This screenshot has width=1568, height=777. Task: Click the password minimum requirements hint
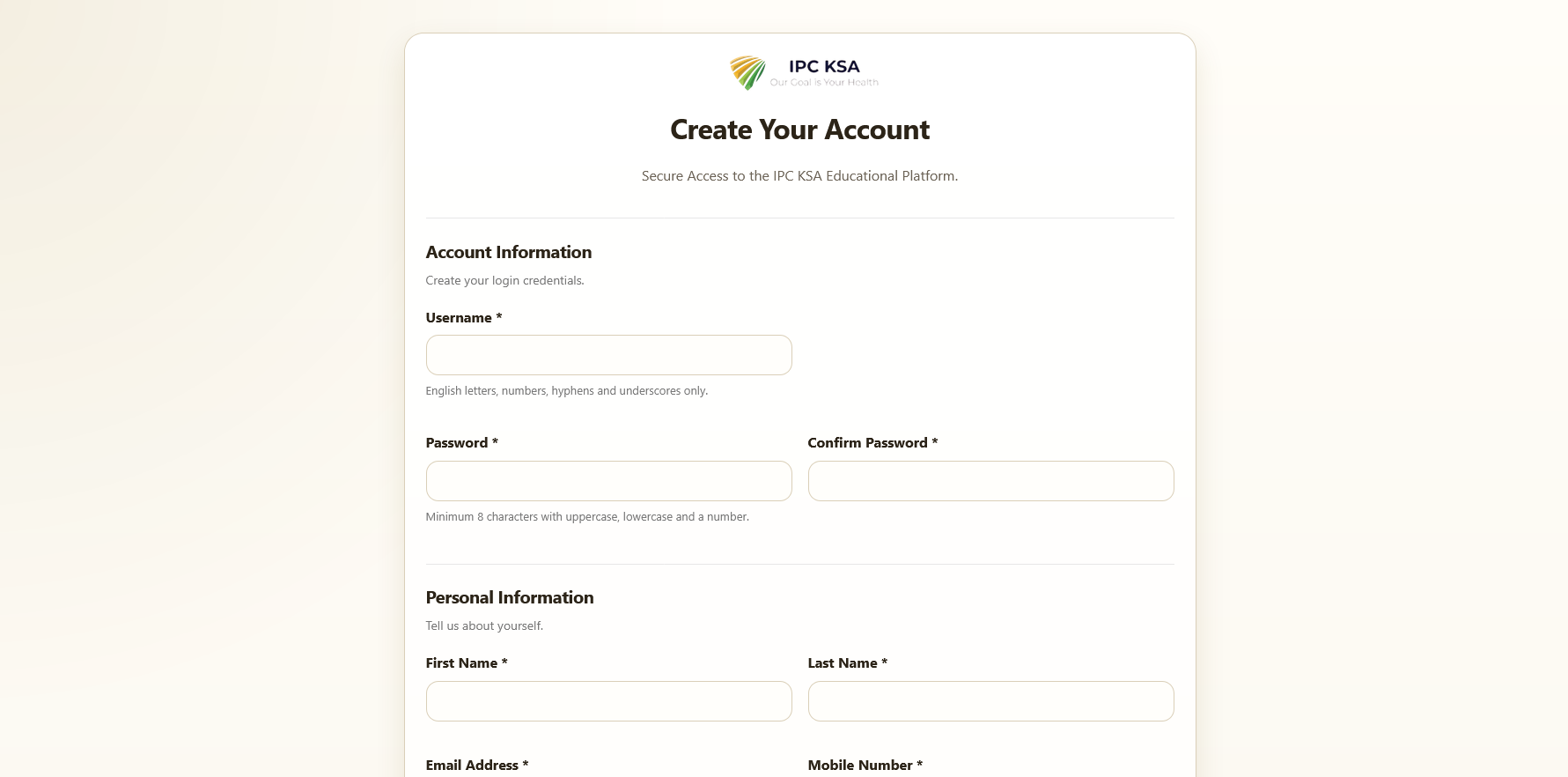point(587,516)
